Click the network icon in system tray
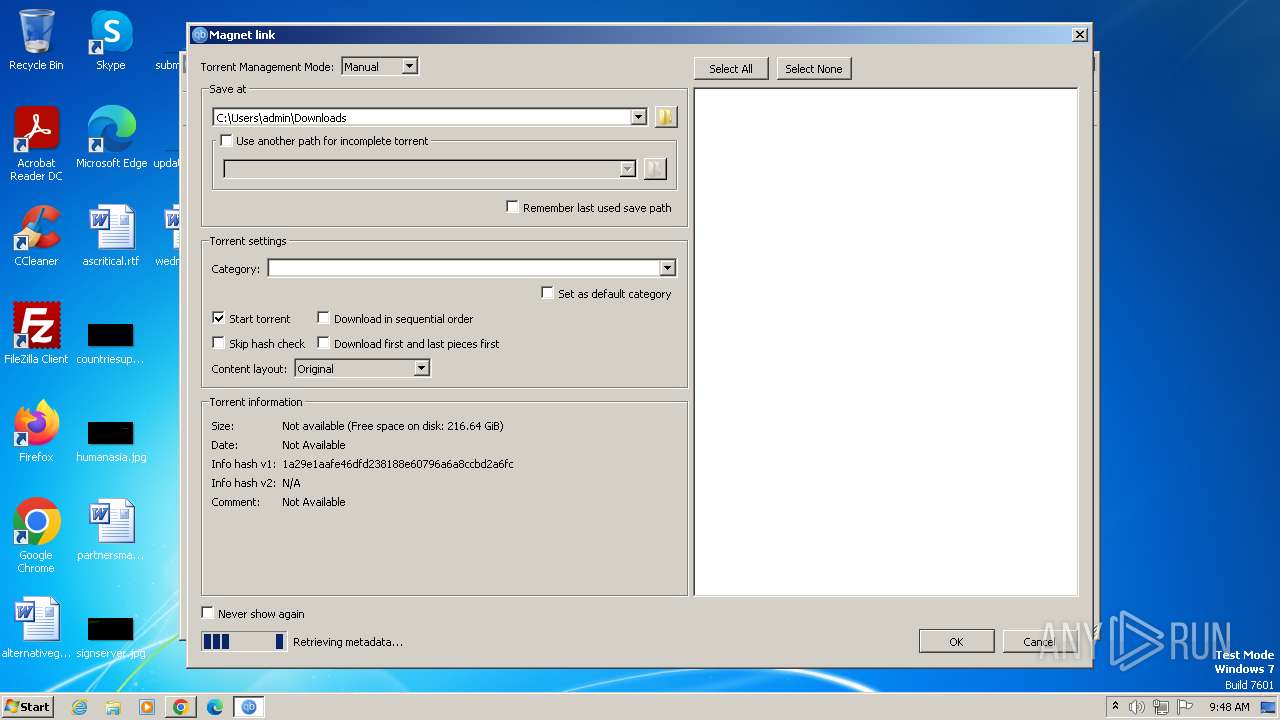1280x720 pixels. (x=1161, y=707)
